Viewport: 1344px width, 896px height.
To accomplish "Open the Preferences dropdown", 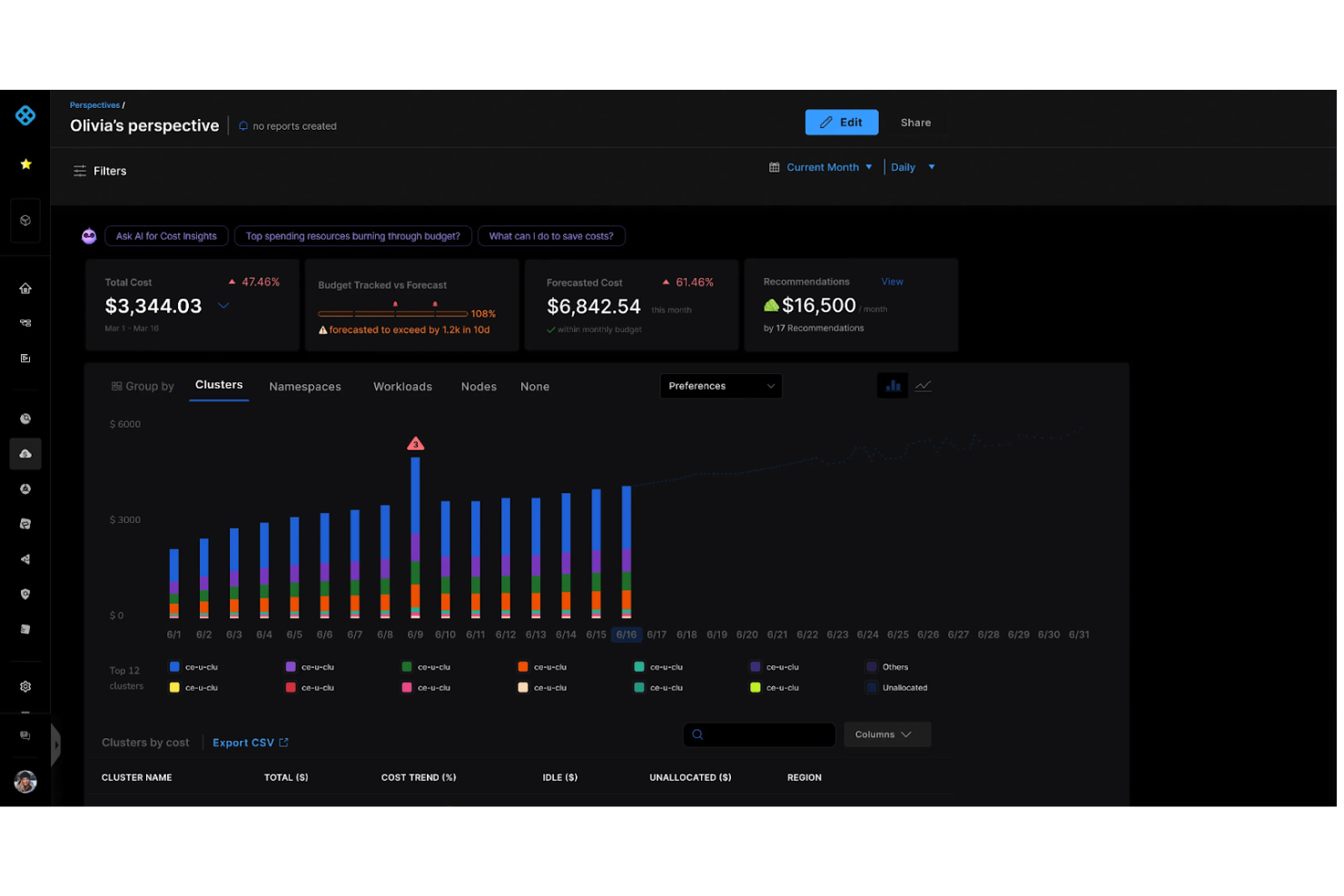I will (720, 385).
